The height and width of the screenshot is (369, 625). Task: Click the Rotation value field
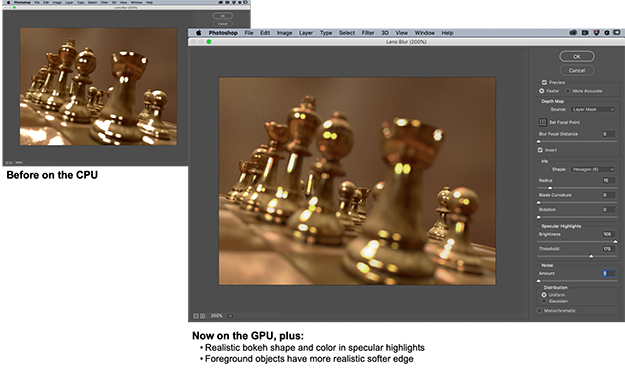point(608,209)
